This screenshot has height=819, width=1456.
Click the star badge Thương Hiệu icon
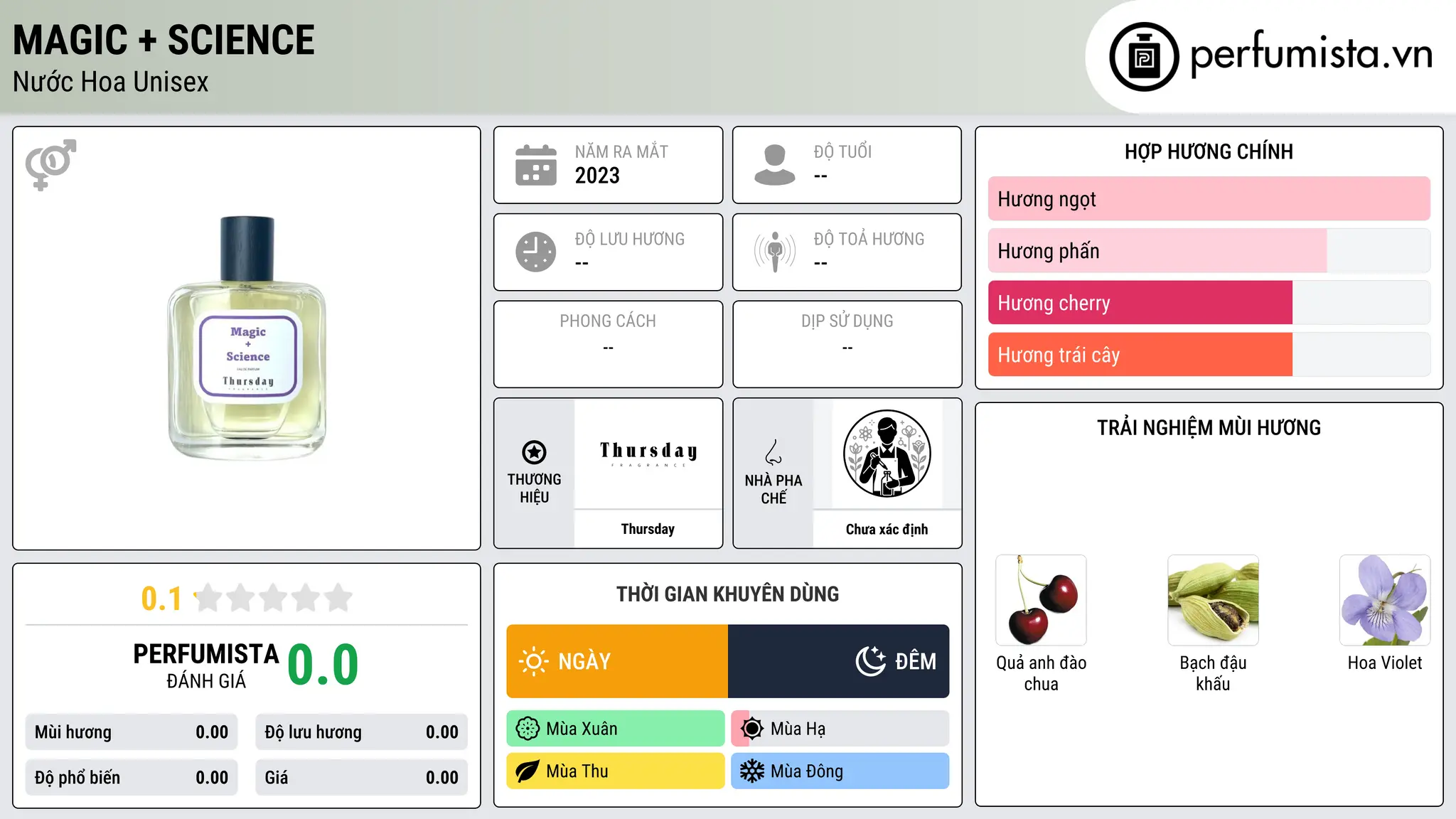534,452
